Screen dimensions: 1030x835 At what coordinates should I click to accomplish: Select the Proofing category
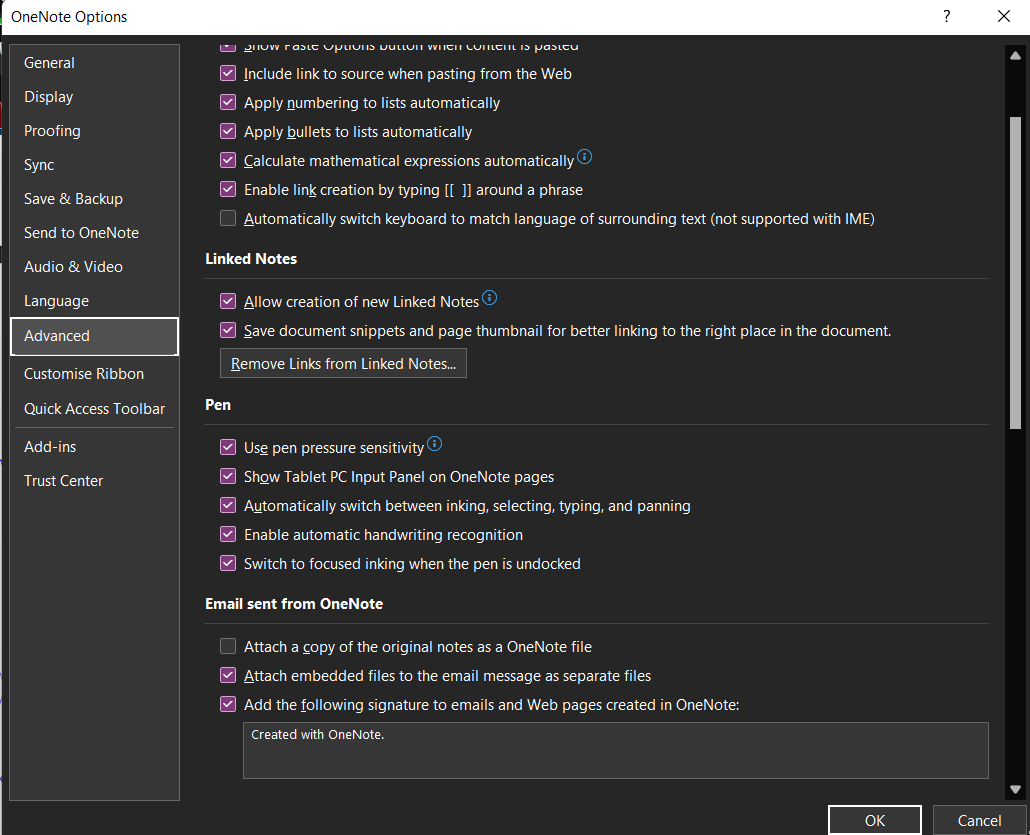coord(95,131)
